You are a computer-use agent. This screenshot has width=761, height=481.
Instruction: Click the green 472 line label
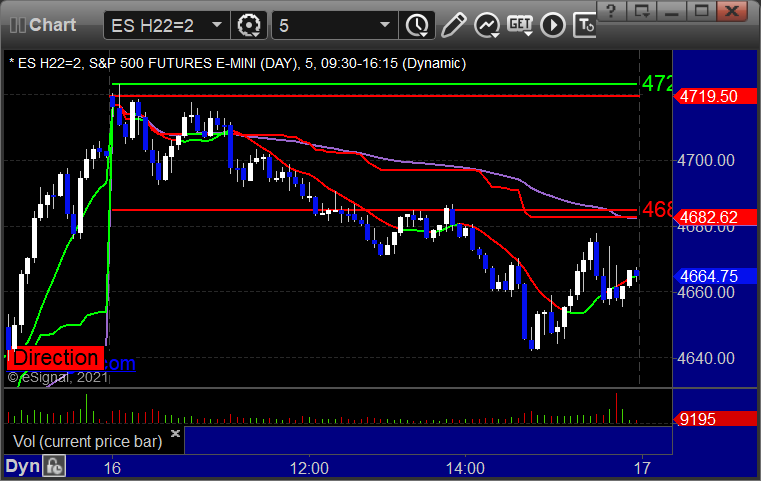[657, 83]
